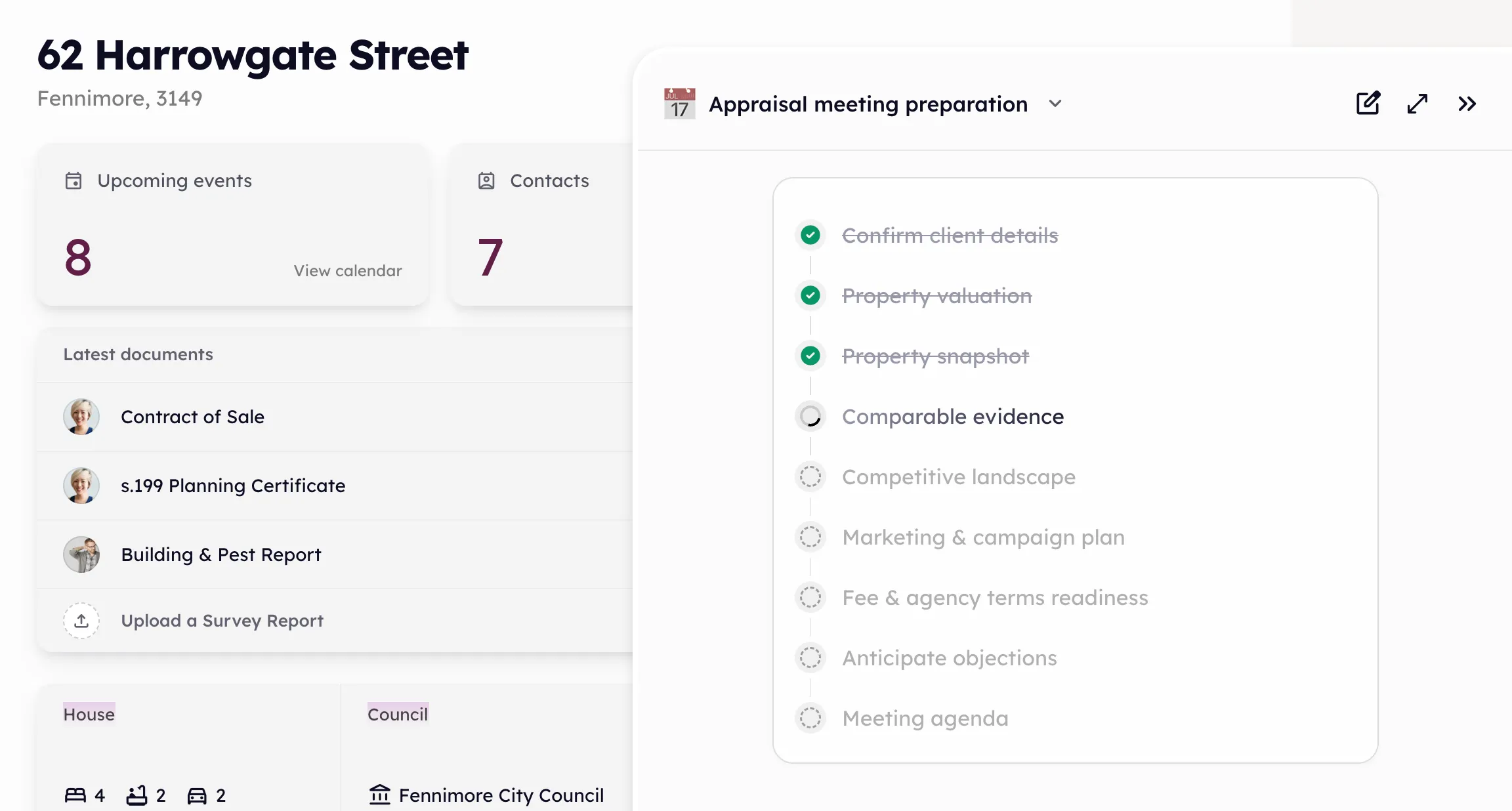This screenshot has width=1512, height=811.
Task: Click Upload a Survey Report
Action: point(222,621)
